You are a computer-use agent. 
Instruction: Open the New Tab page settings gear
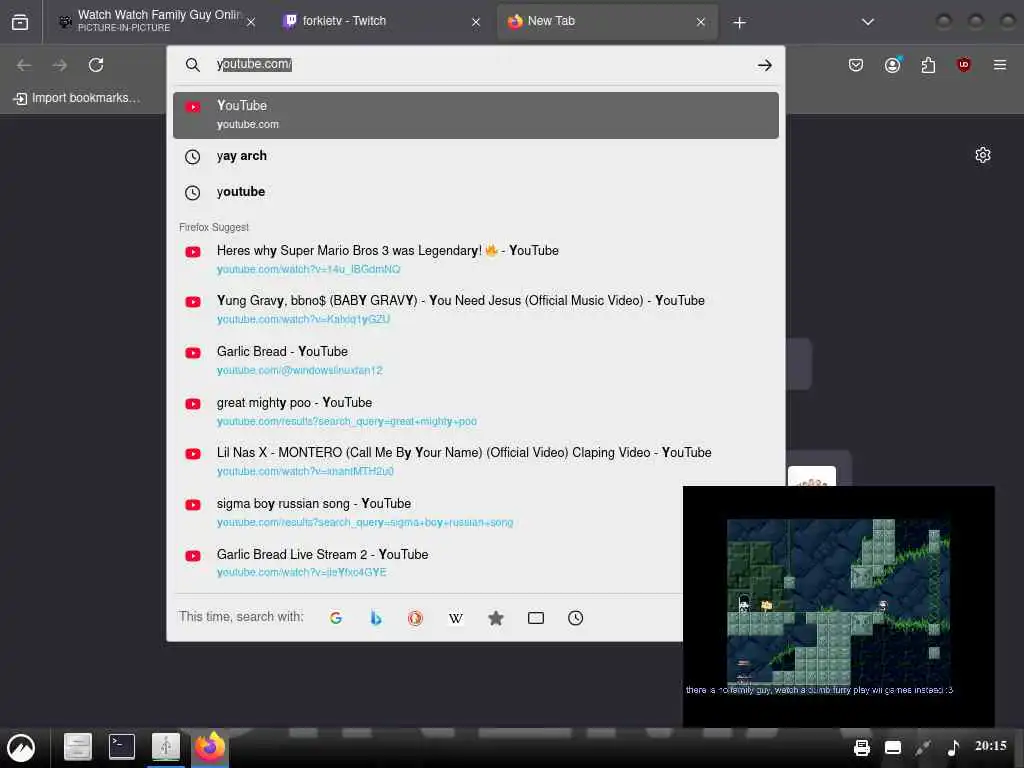point(983,155)
